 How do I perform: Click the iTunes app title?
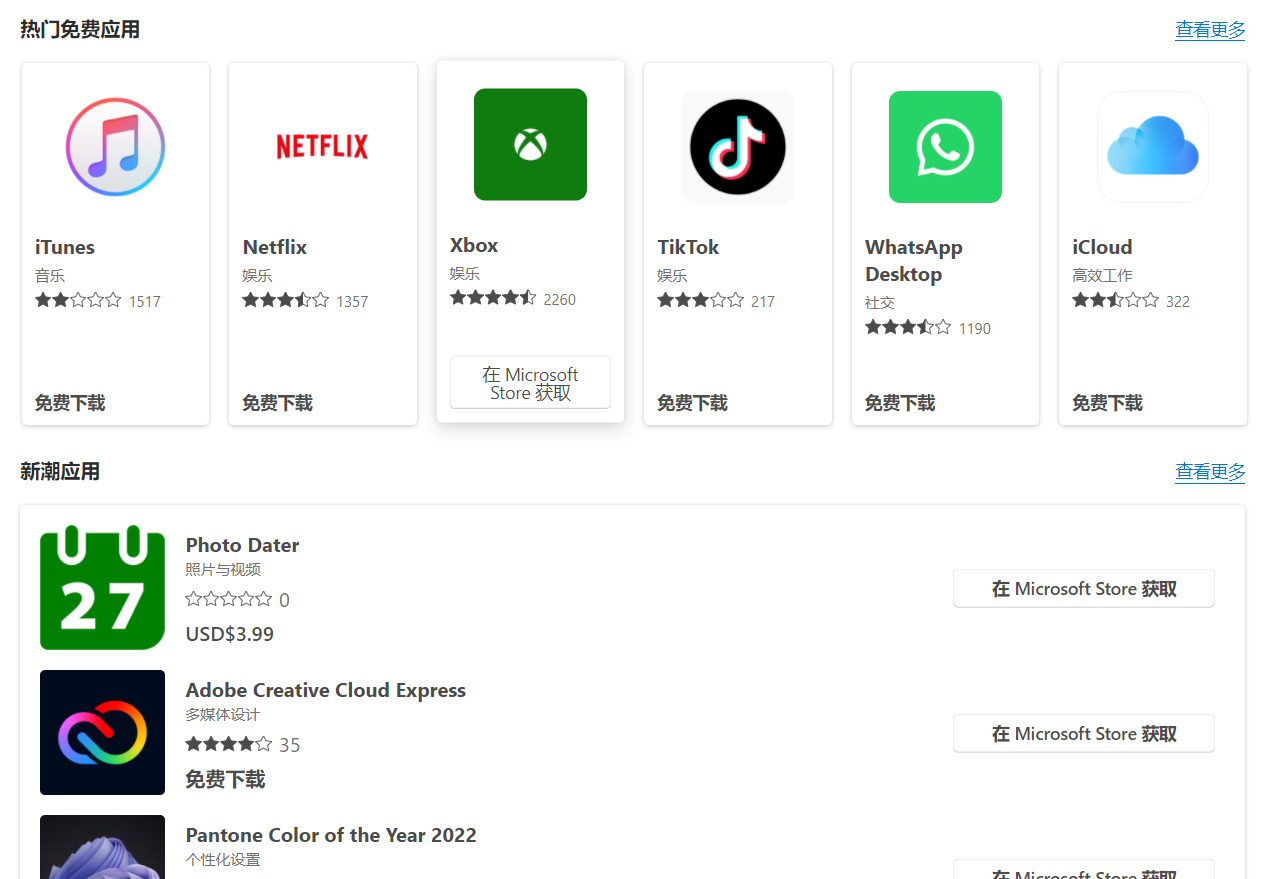click(x=65, y=247)
